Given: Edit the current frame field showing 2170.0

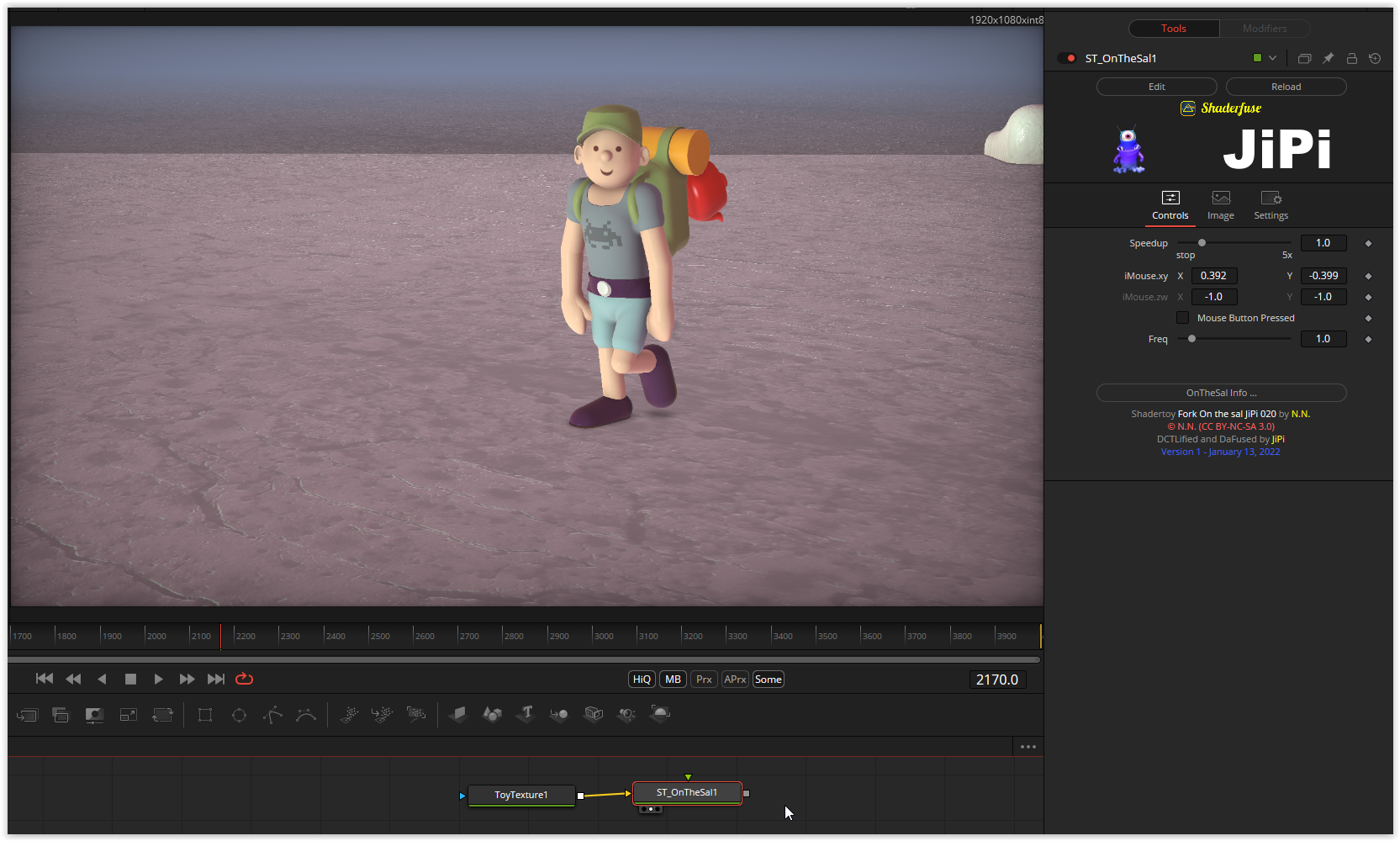Looking at the screenshot, I should (997, 680).
